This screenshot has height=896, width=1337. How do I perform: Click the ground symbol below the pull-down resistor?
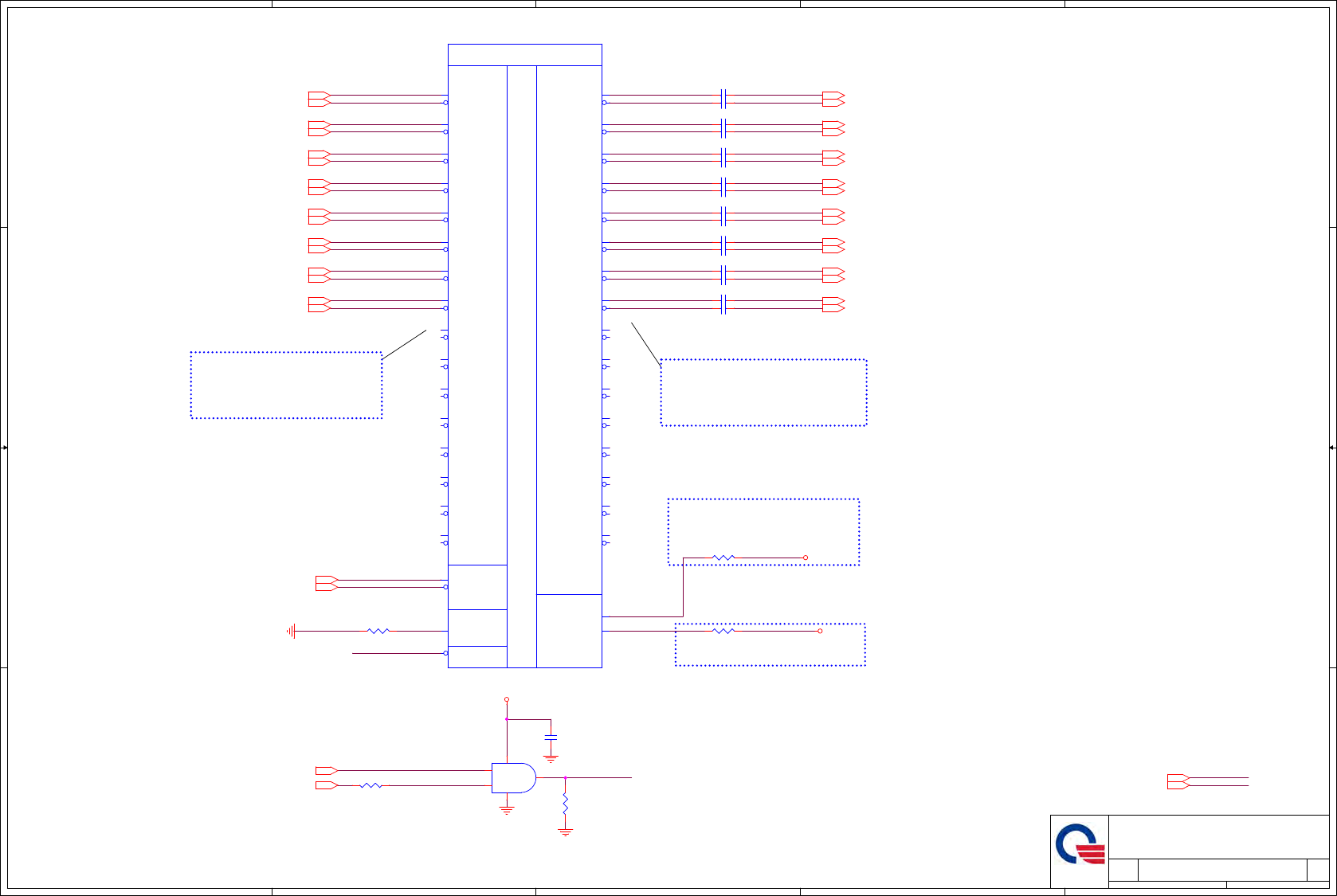pos(565,832)
